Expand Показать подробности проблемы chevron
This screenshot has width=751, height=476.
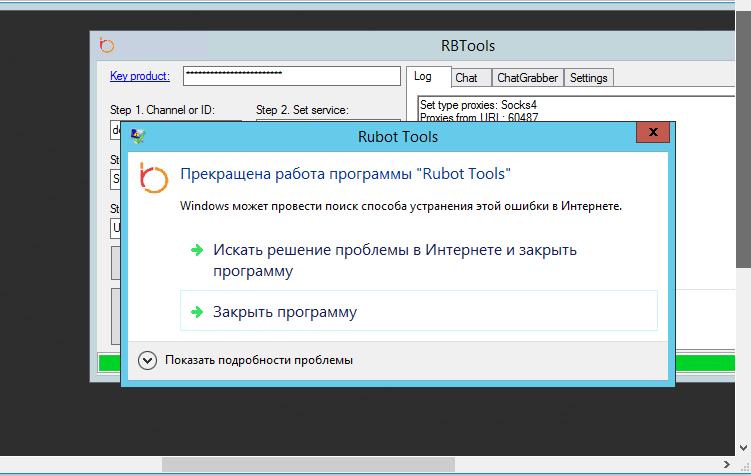[148, 360]
